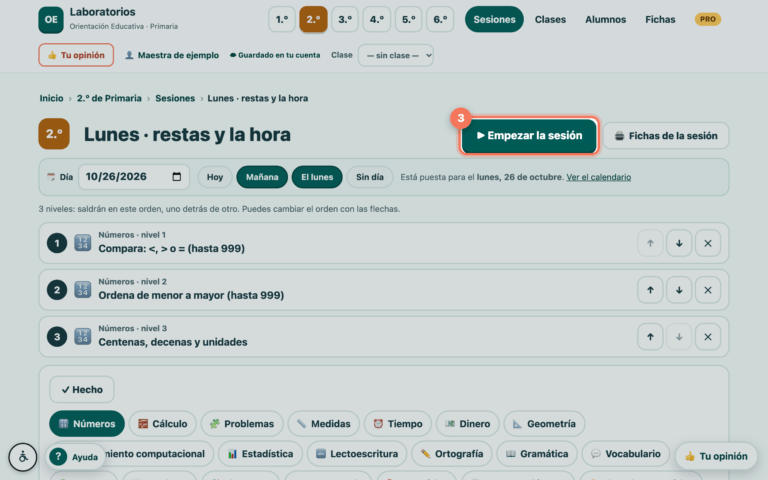768x480 pixels.
Task: Select grade 3.º
Action: click(x=345, y=20)
